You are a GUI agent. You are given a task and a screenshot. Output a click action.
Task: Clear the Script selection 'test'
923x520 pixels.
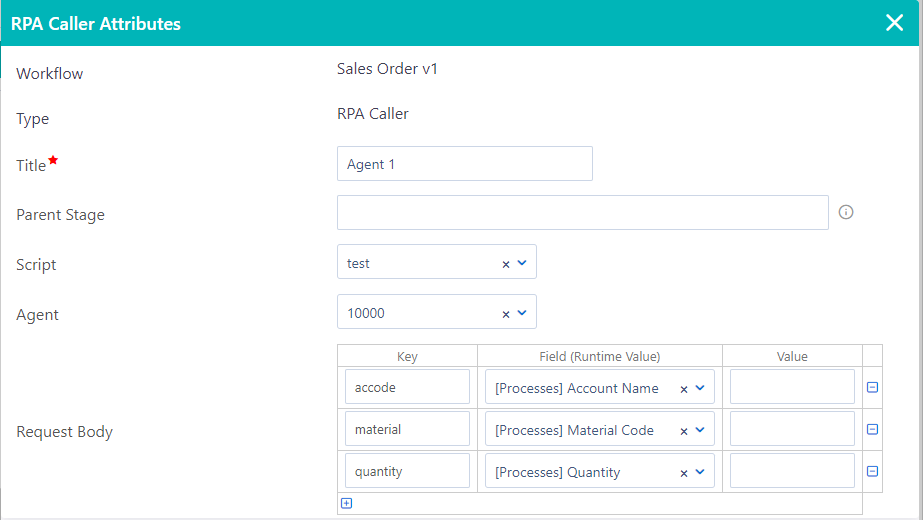[506, 264]
